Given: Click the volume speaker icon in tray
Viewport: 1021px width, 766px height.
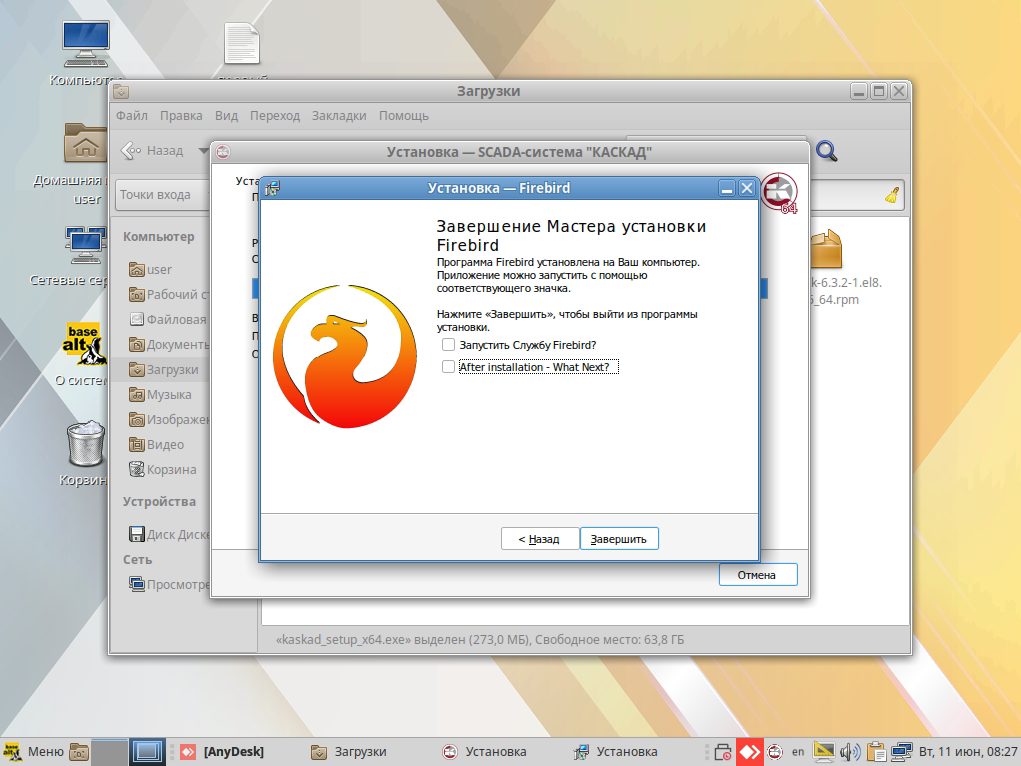Looking at the screenshot, I should [850, 752].
